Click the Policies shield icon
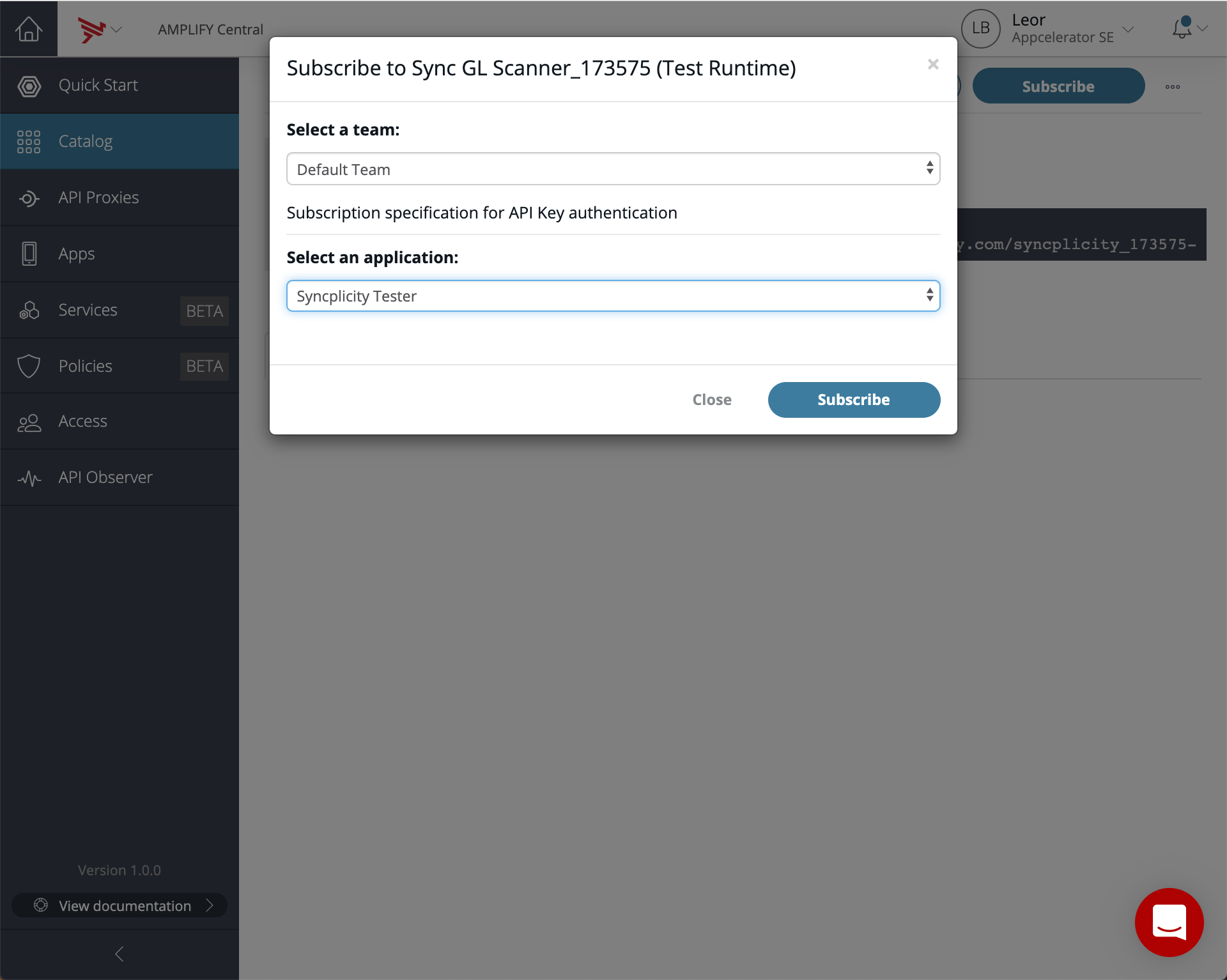The height and width of the screenshot is (980, 1227). 29,366
